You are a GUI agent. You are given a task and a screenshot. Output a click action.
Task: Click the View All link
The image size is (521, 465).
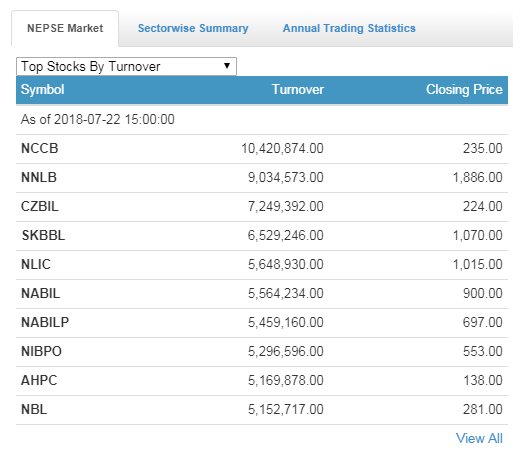pyautogui.click(x=479, y=438)
